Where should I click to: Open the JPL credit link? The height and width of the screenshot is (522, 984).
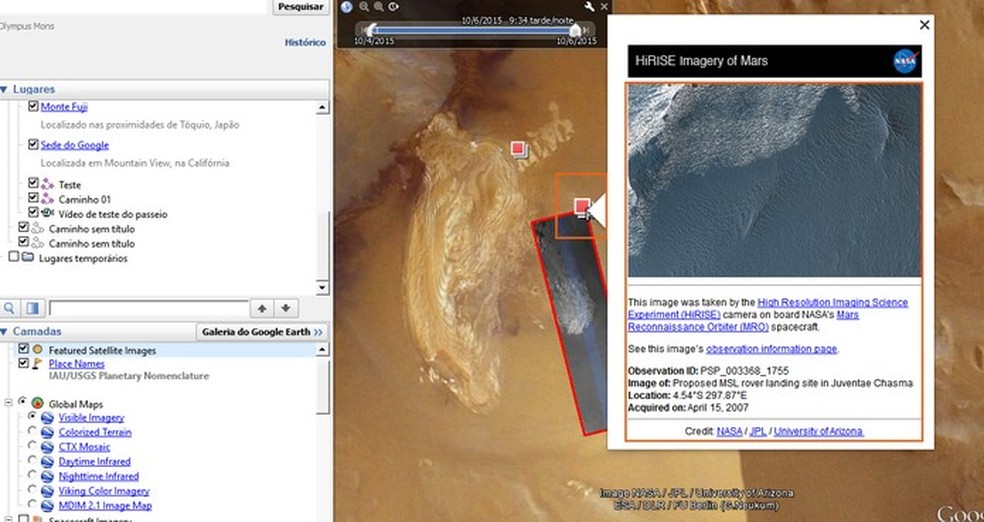758,432
